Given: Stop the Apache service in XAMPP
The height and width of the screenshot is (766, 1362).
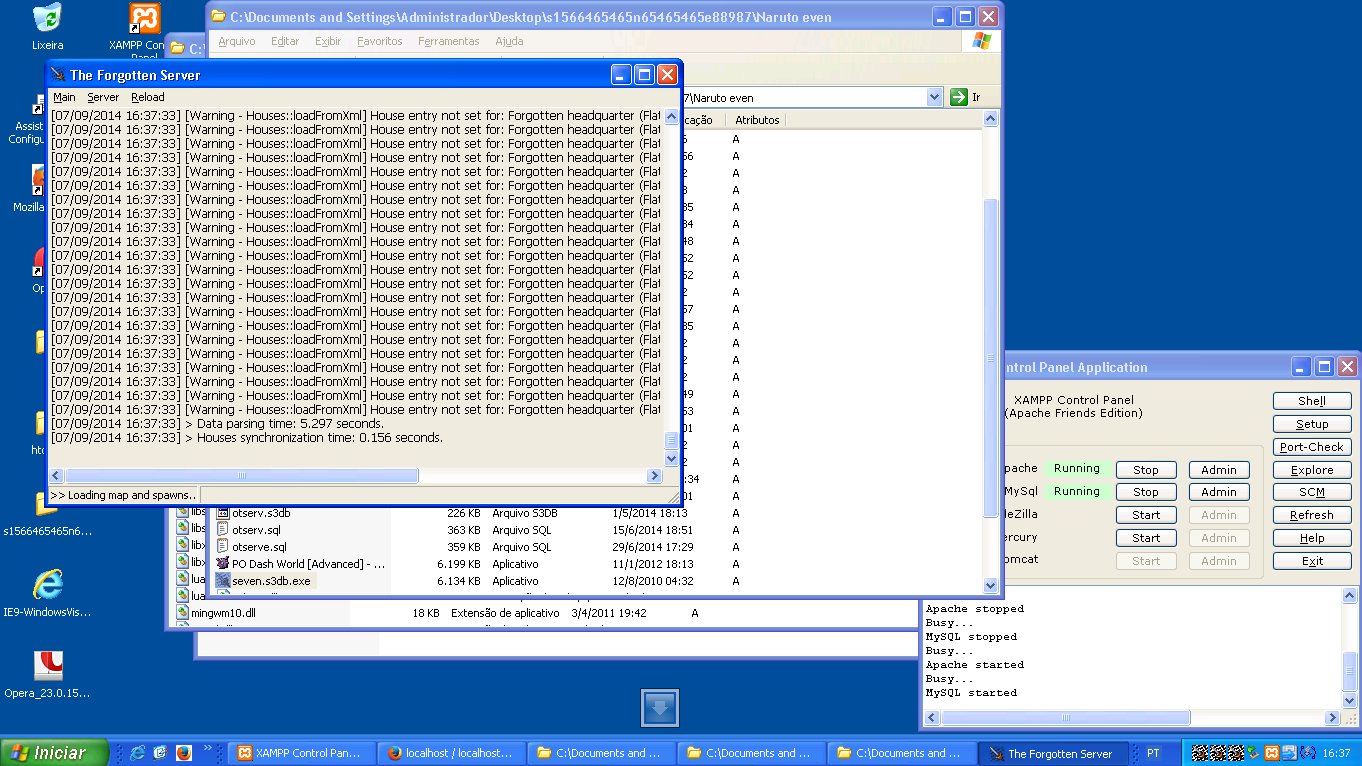Looking at the screenshot, I should pos(1146,470).
